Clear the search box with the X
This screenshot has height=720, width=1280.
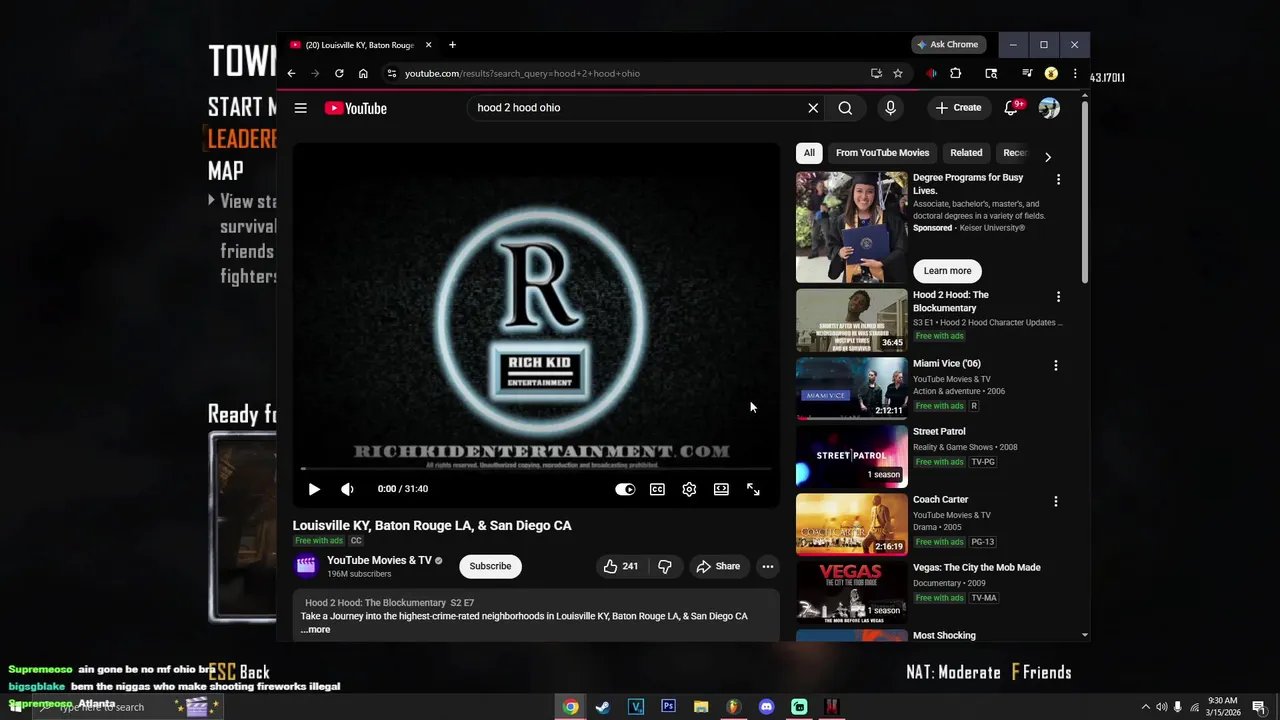[813, 108]
